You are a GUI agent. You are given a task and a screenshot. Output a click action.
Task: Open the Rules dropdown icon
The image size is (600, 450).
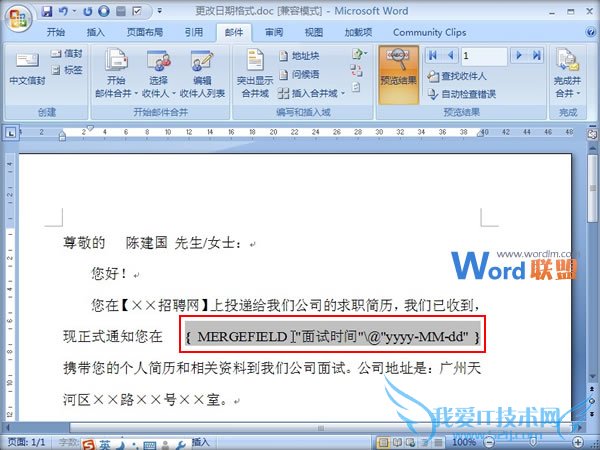[x=359, y=54]
